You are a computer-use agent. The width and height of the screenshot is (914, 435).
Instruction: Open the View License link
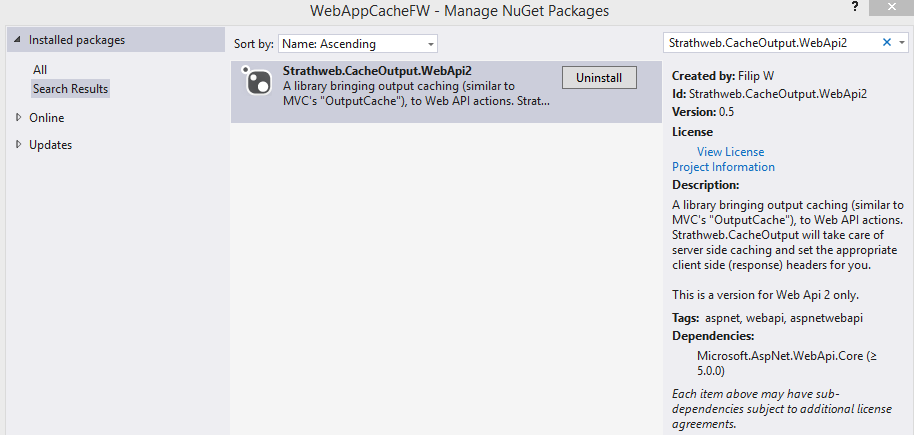(x=730, y=152)
